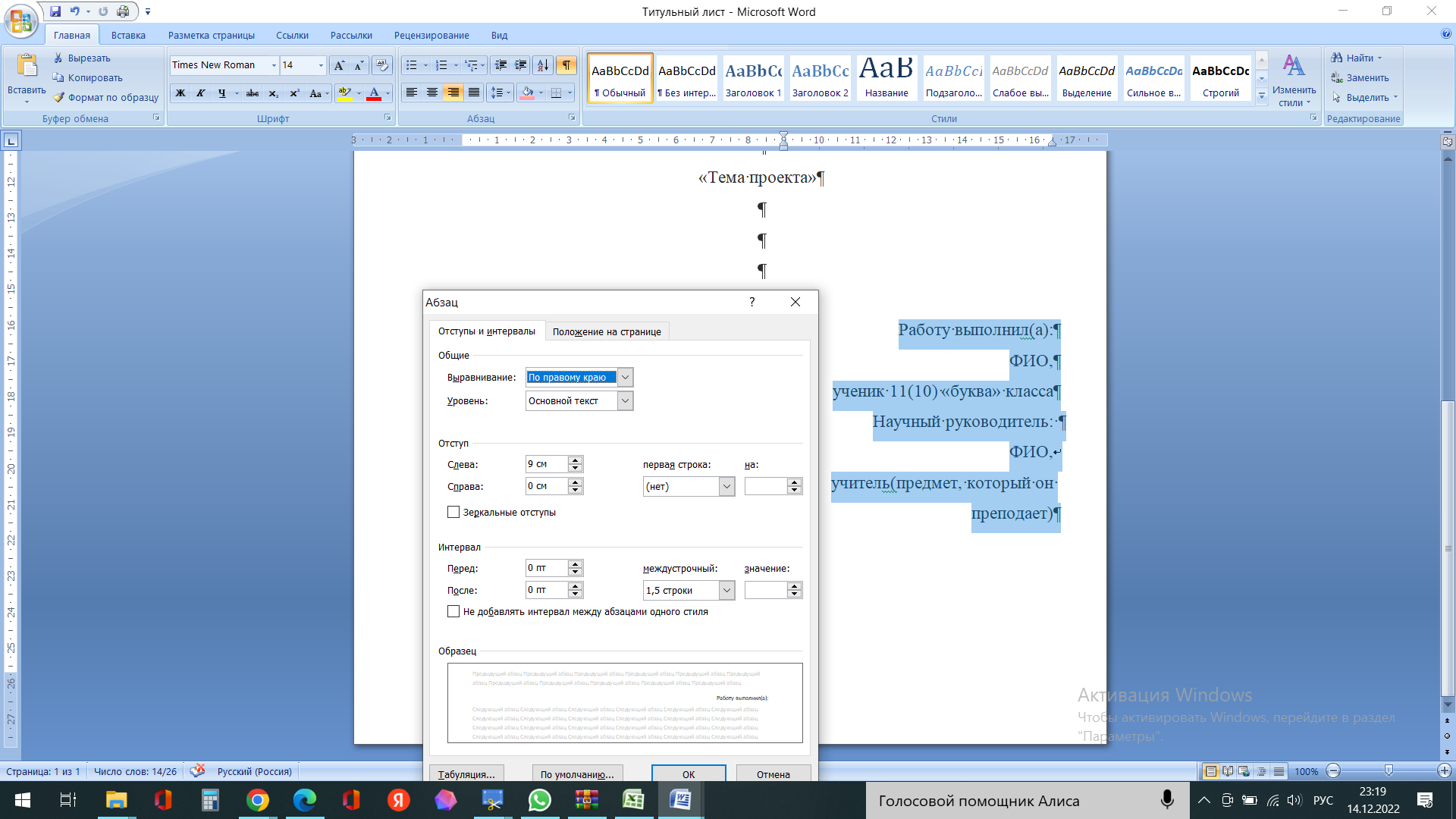Toggle the show paragraph marks icon
Screen dimensions: 1456x819
click(x=566, y=65)
